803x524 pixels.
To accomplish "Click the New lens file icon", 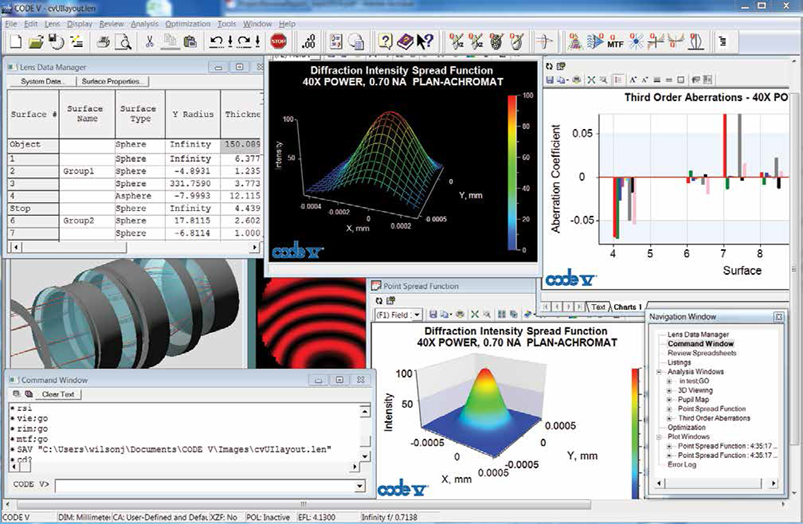I will pyautogui.click(x=16, y=41).
